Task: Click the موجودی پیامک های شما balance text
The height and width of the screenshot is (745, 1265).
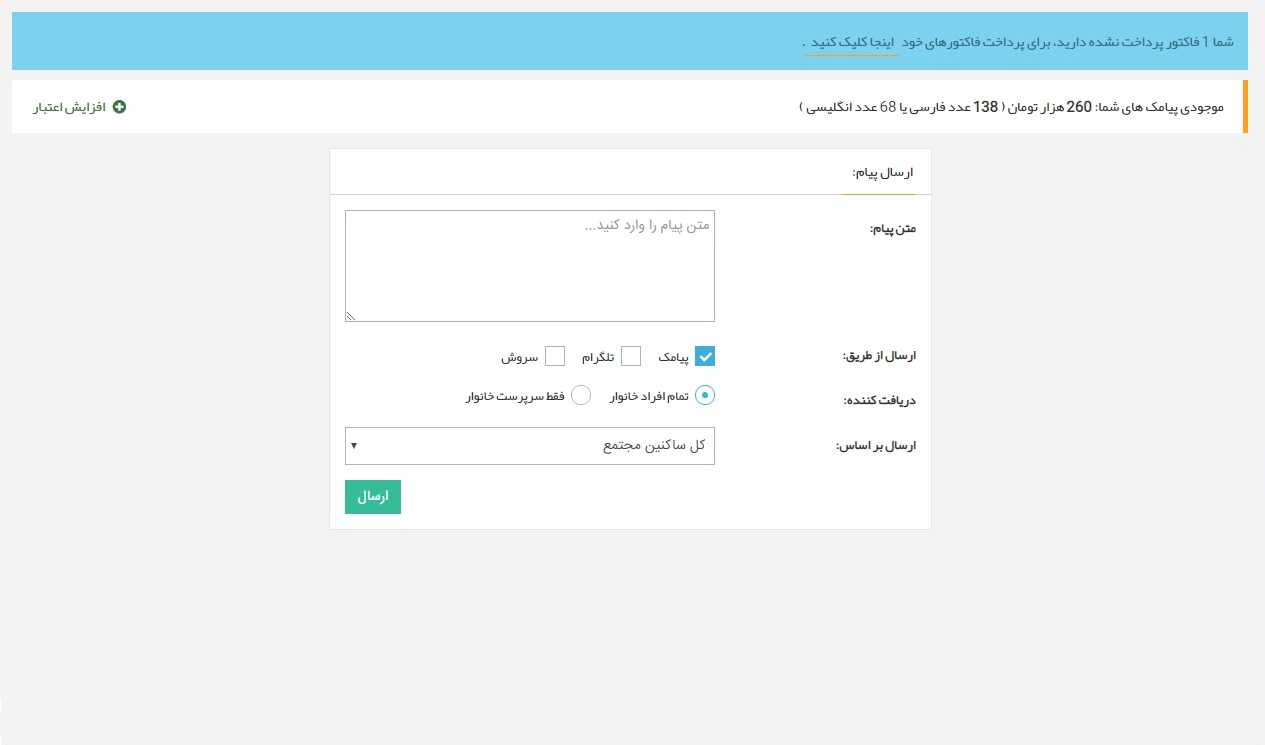Action: (x=1011, y=107)
